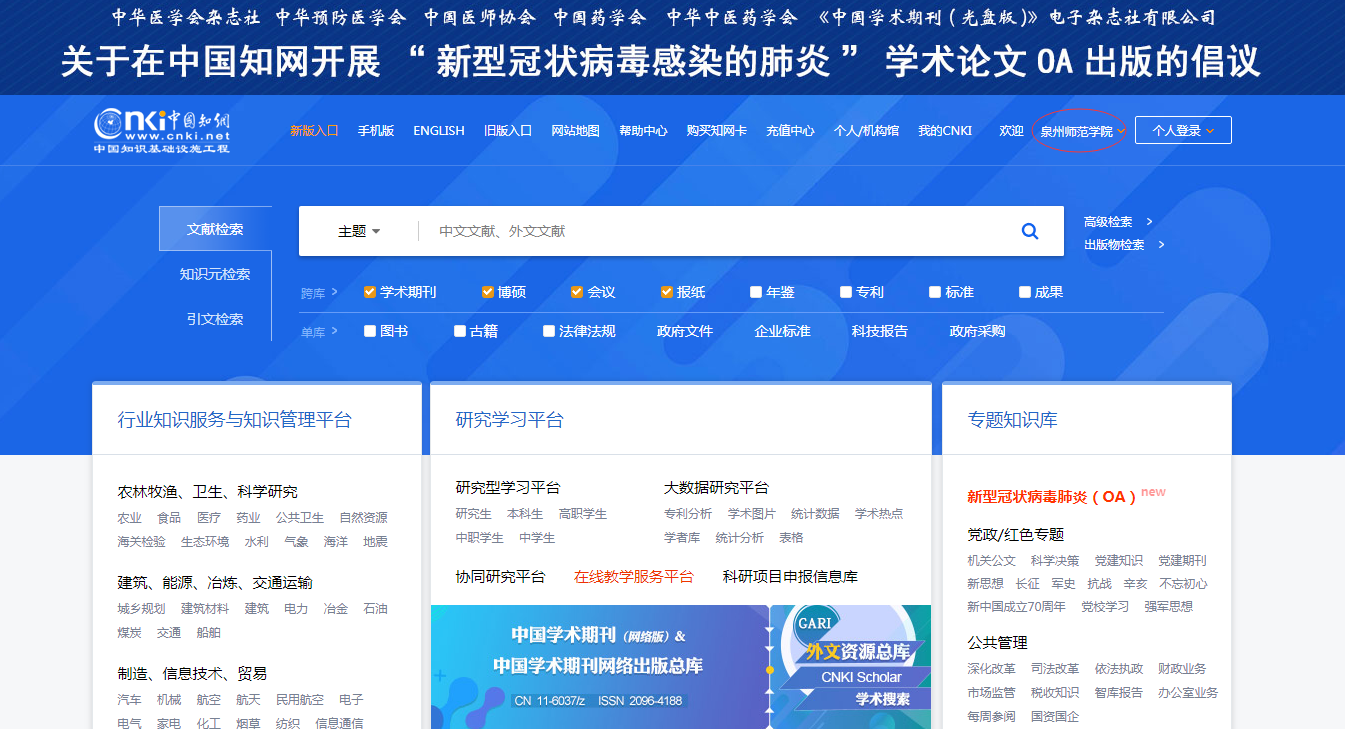Click the 新型冠状病毒肺炎（OA）link
The width and height of the screenshot is (1345, 729).
[x=1051, y=496]
